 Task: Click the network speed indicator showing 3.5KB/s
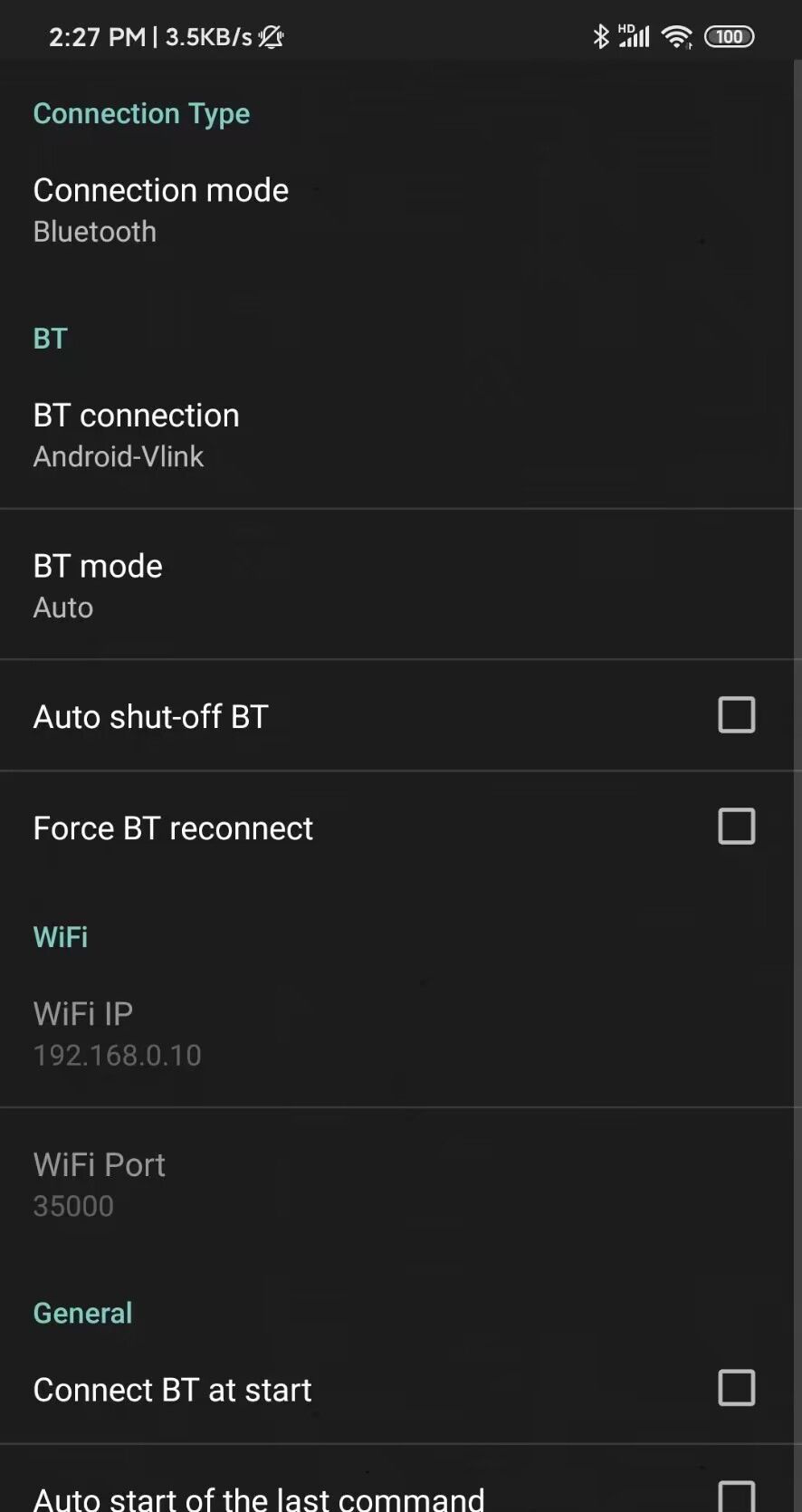(210, 37)
